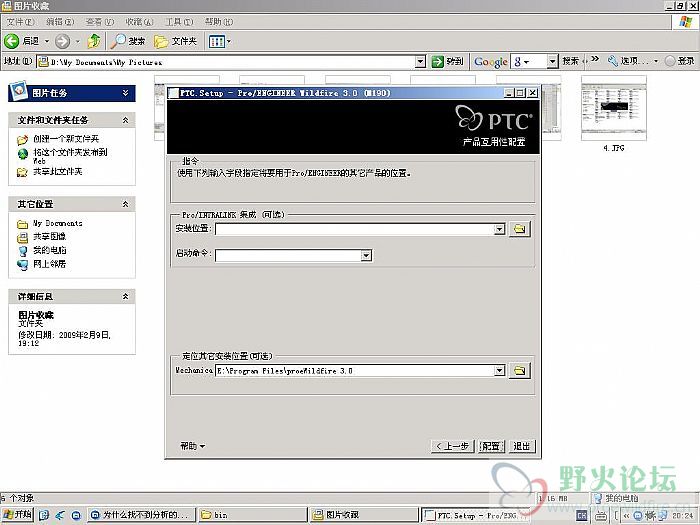This screenshot has height=525, width=700.
Task: Click the Back arrow icon in Explorer toolbar
Action: [x=12, y=42]
